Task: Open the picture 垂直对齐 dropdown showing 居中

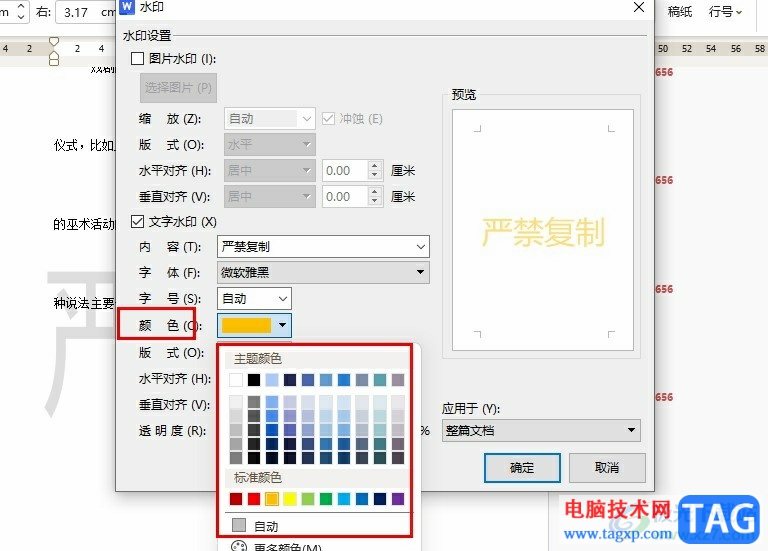Action: pyautogui.click(x=270, y=196)
